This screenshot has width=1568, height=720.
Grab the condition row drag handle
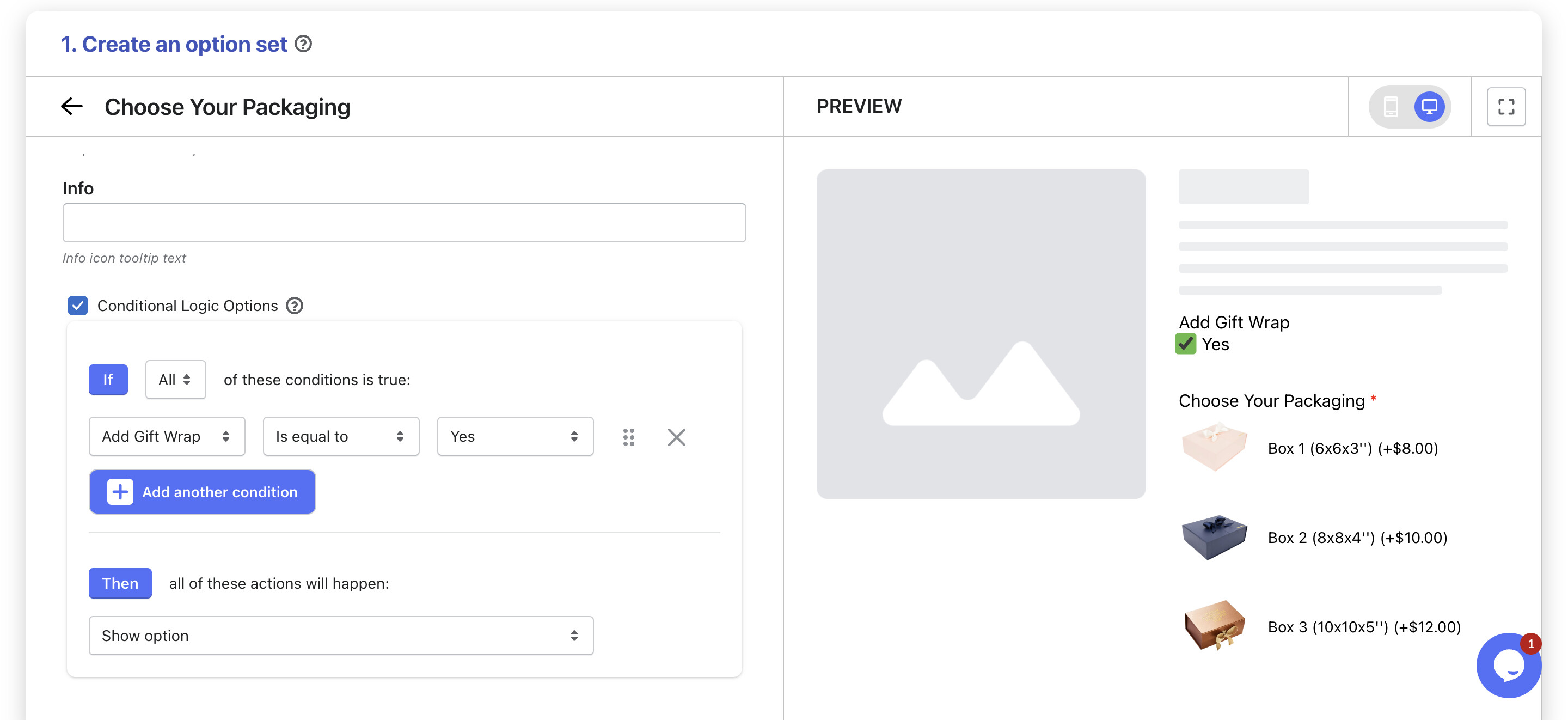[628, 437]
